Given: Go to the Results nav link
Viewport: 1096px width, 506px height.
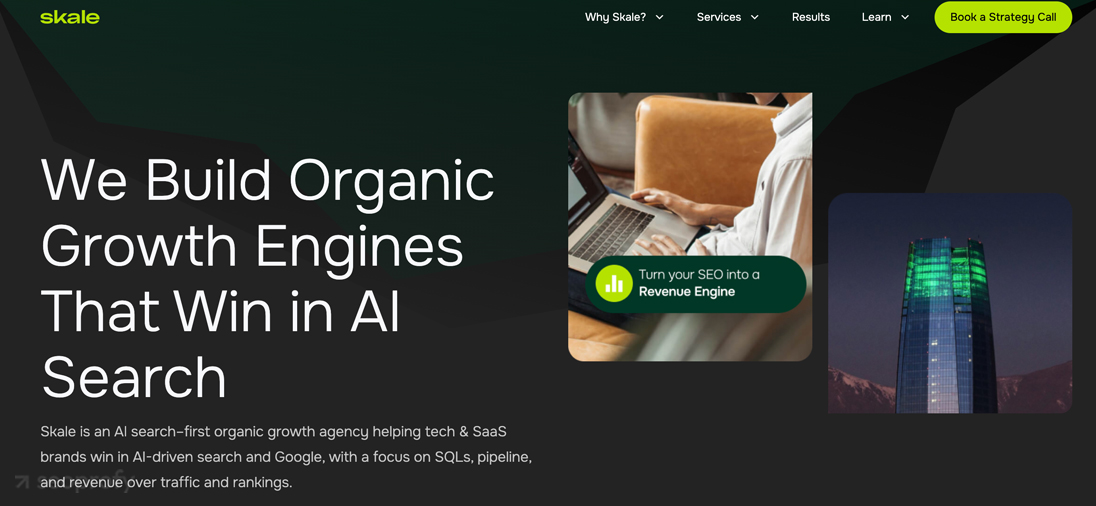Looking at the screenshot, I should 811,17.
